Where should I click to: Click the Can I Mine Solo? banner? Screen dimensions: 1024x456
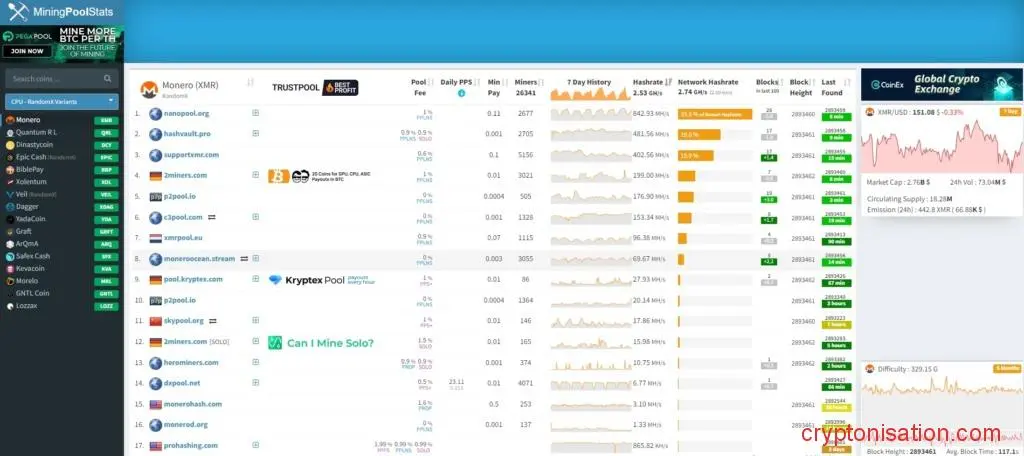tap(321, 343)
